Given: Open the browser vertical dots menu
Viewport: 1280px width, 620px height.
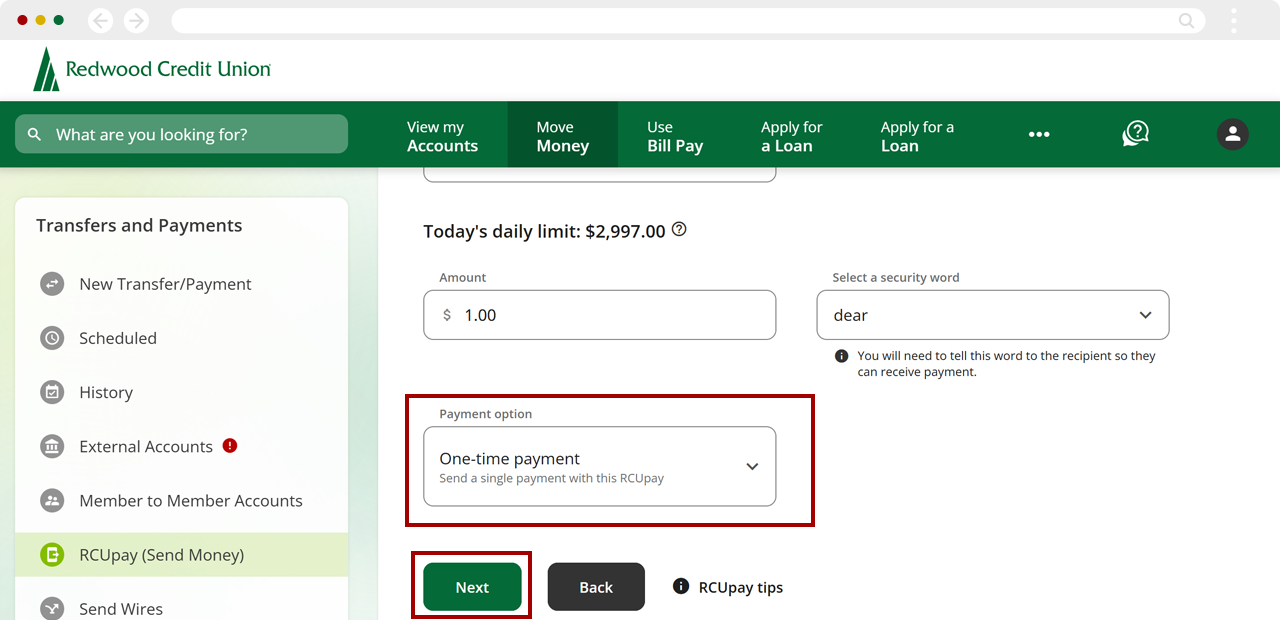Looking at the screenshot, I should coord(1234,20).
